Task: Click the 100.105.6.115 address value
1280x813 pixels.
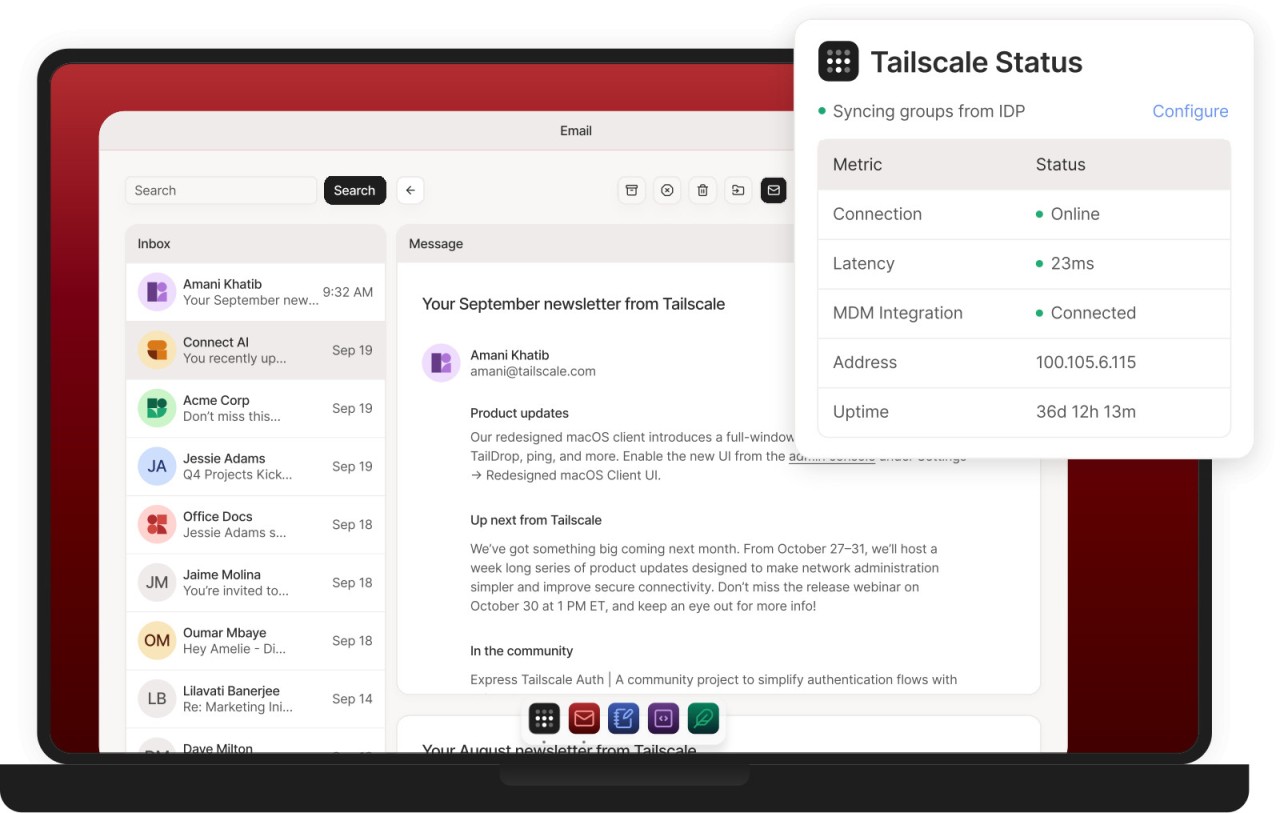Action: tap(1086, 362)
